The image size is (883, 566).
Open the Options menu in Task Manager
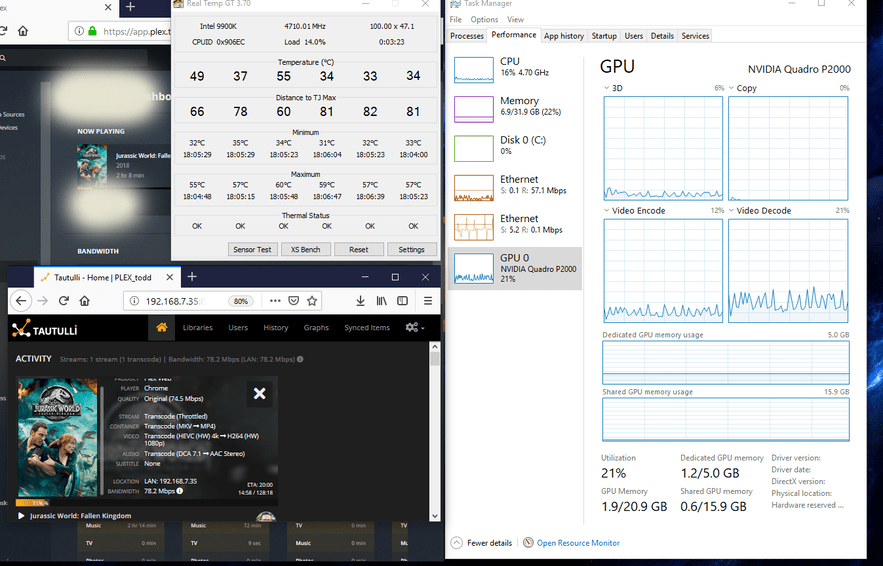[484, 19]
